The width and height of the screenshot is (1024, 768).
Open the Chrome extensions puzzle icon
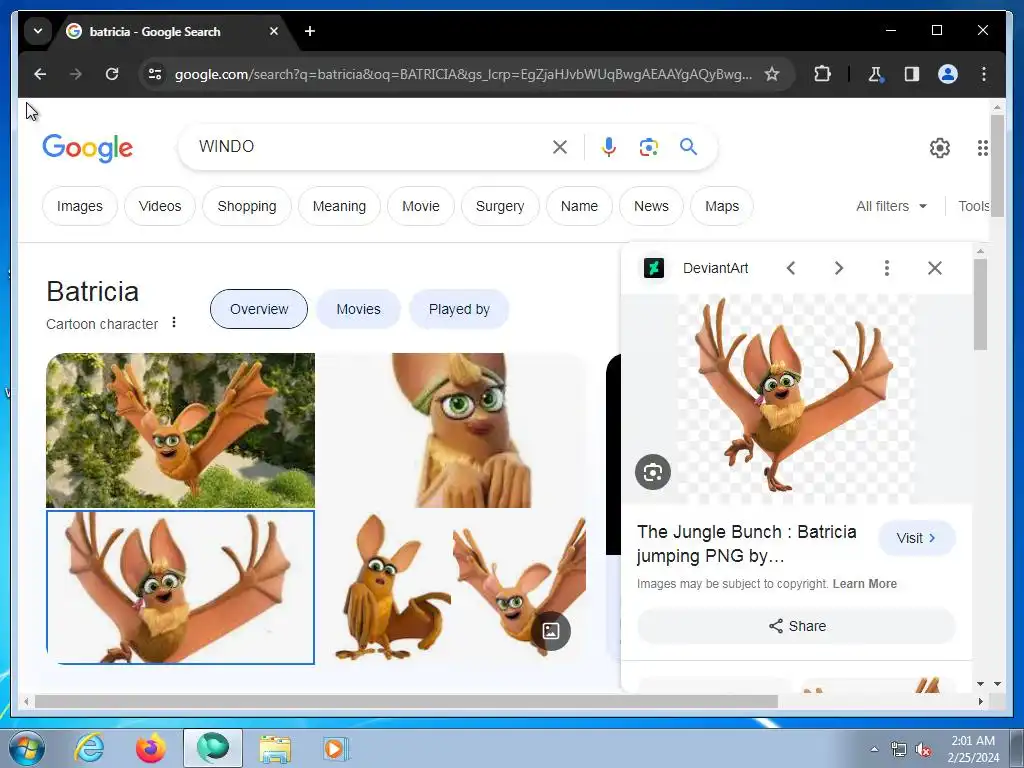point(822,74)
